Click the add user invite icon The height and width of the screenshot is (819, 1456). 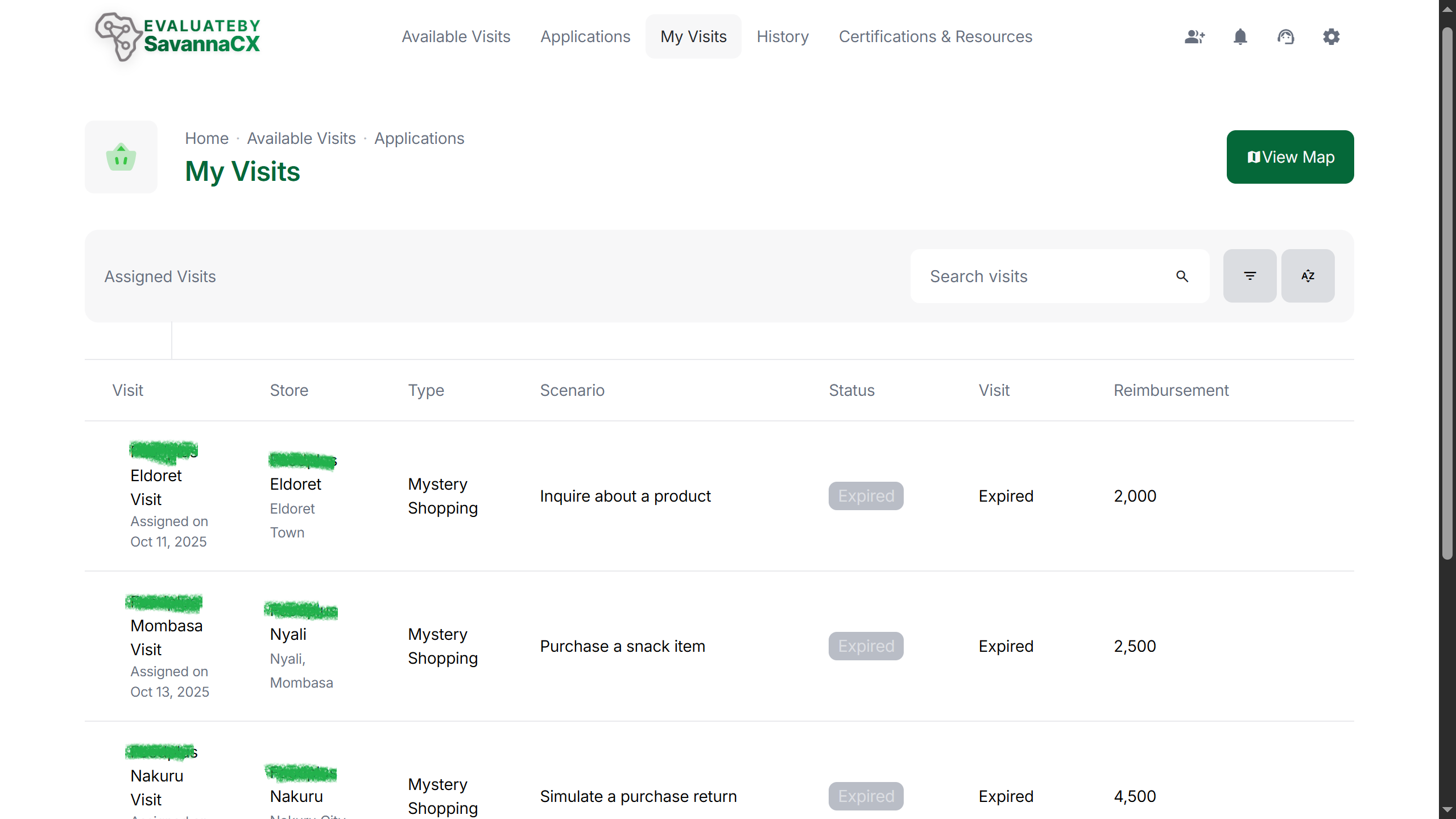tap(1195, 37)
